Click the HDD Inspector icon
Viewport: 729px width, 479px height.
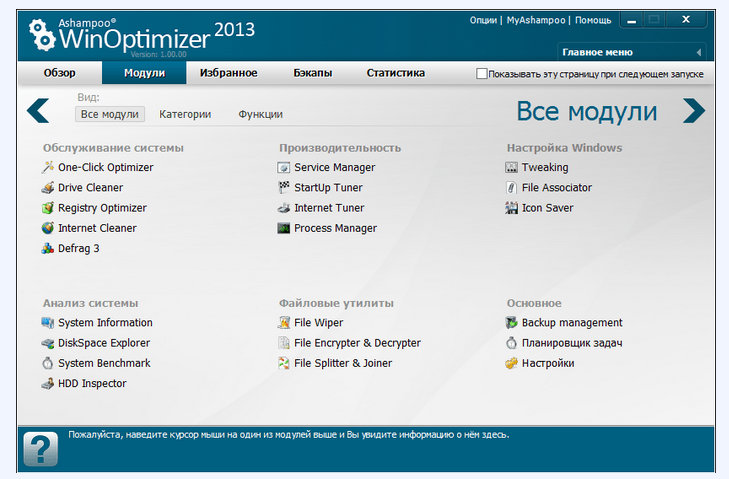pyautogui.click(x=47, y=384)
